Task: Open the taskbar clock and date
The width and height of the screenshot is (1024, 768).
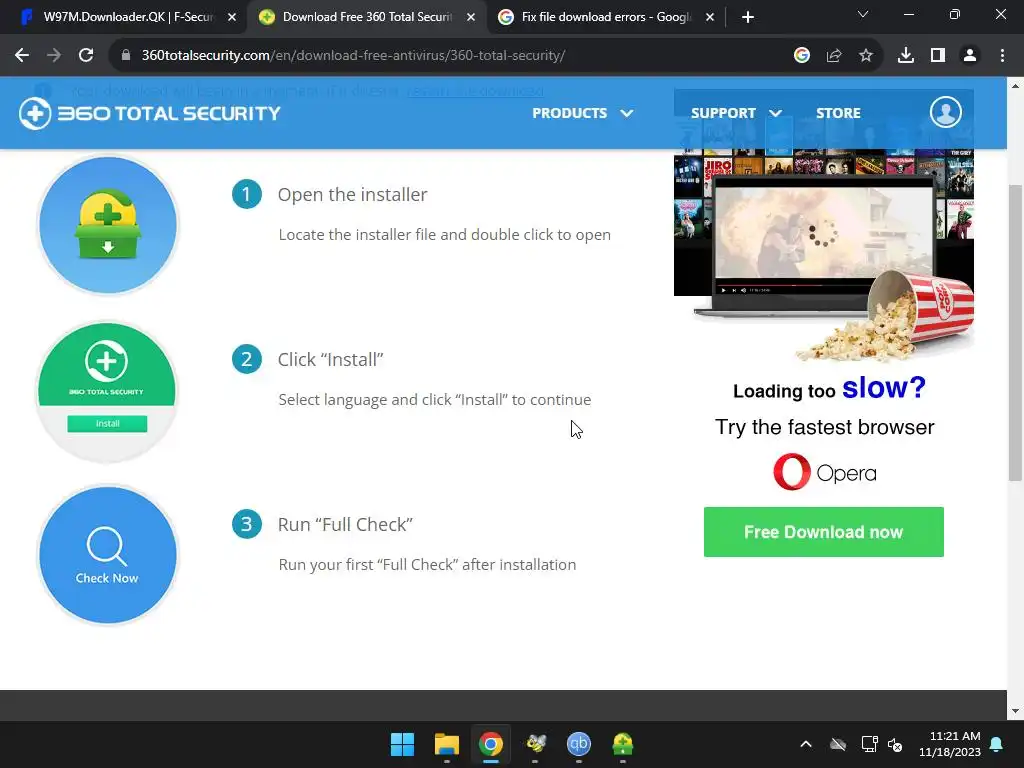Action: 950,744
